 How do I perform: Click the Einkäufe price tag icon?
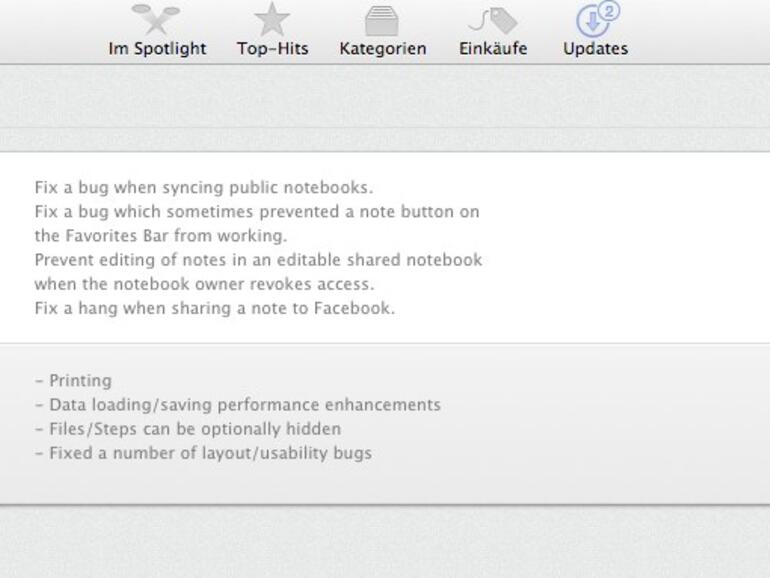[x=493, y=19]
